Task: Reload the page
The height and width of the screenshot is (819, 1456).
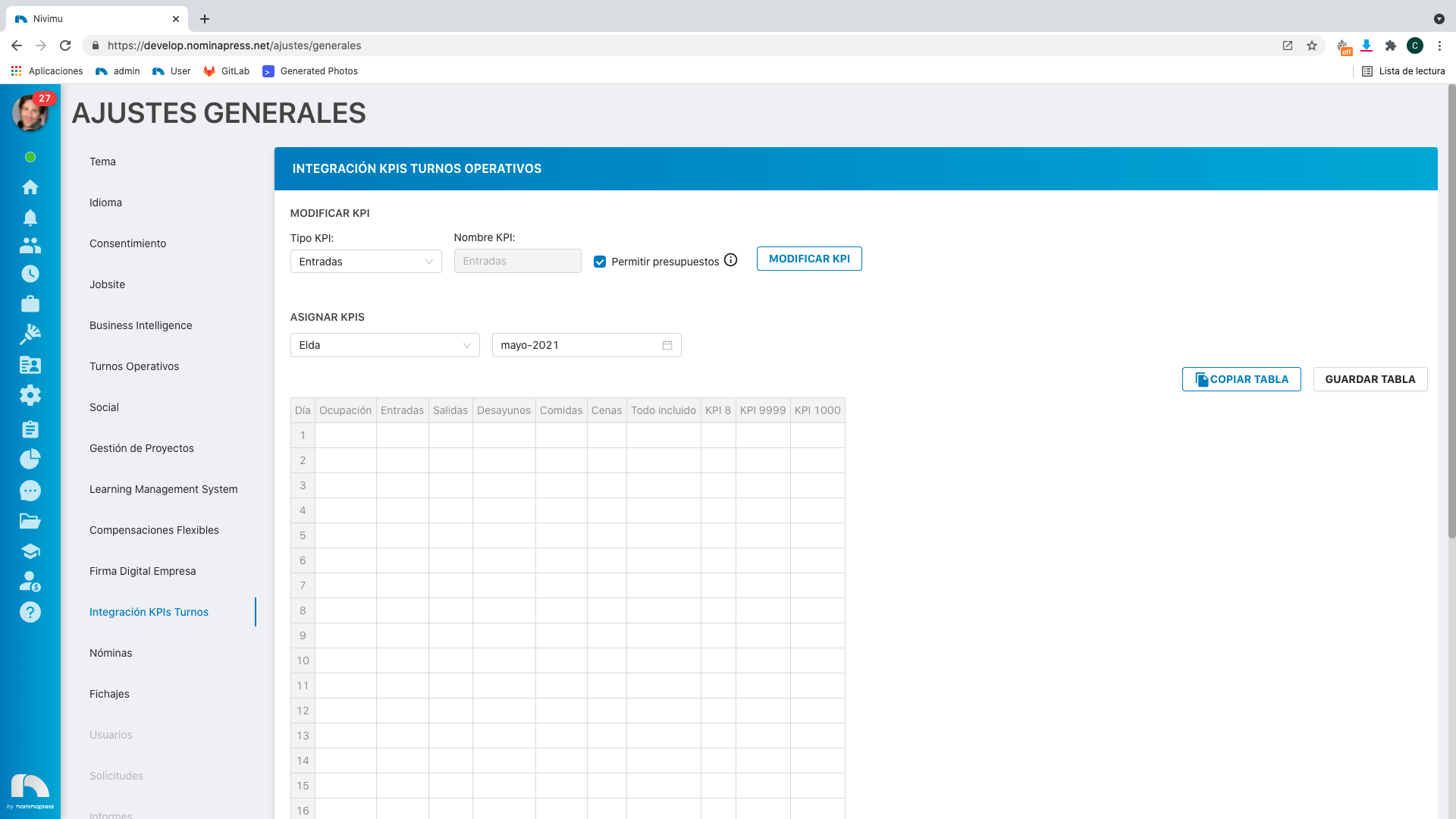Action: point(65,45)
